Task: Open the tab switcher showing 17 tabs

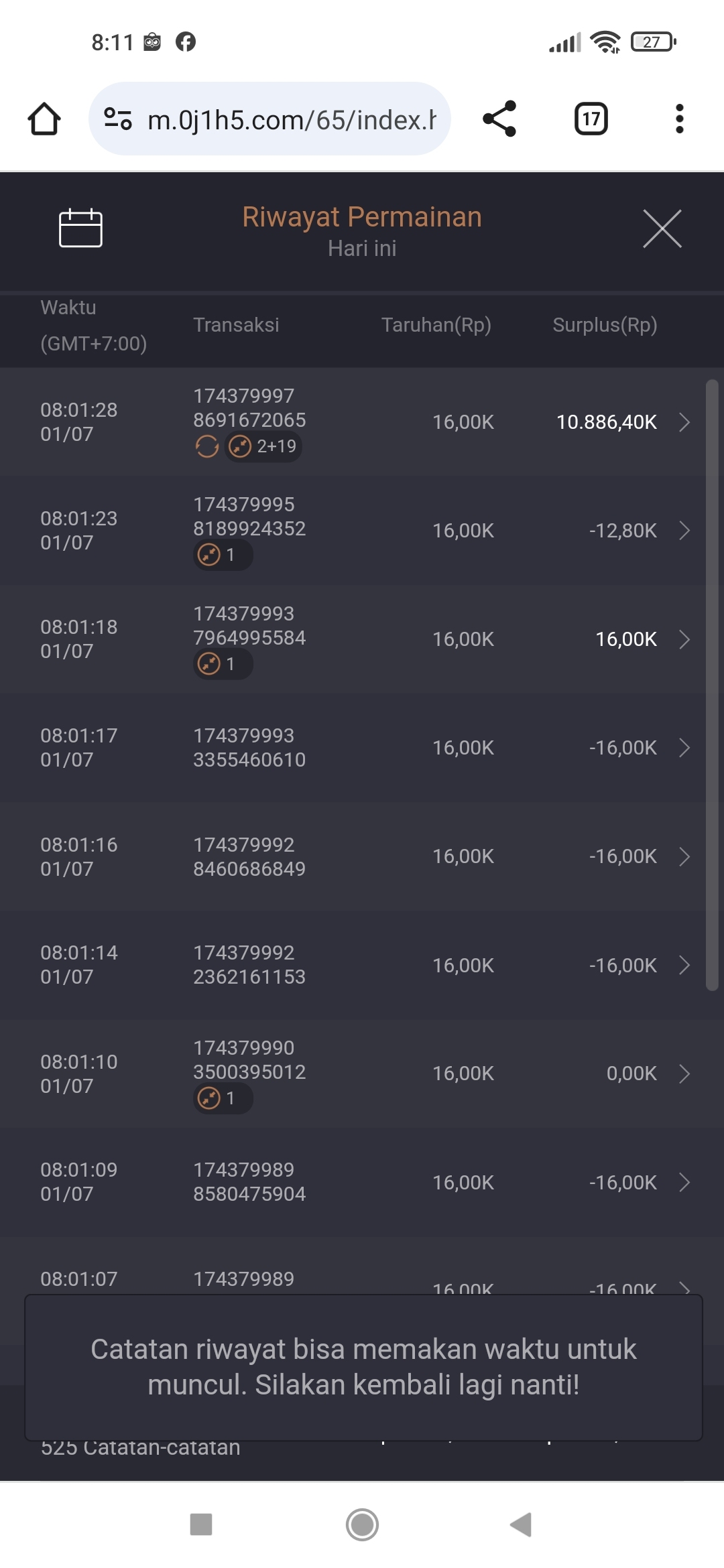Action: 591,119
